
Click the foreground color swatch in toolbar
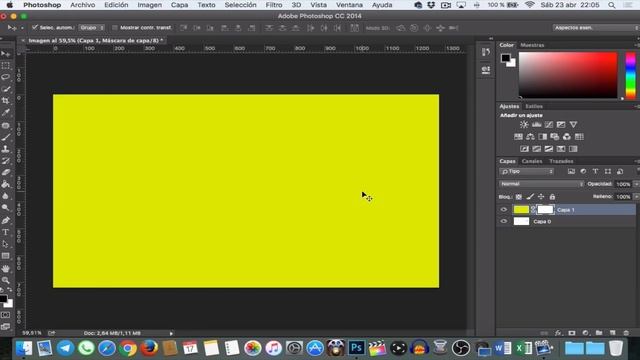click(3, 299)
